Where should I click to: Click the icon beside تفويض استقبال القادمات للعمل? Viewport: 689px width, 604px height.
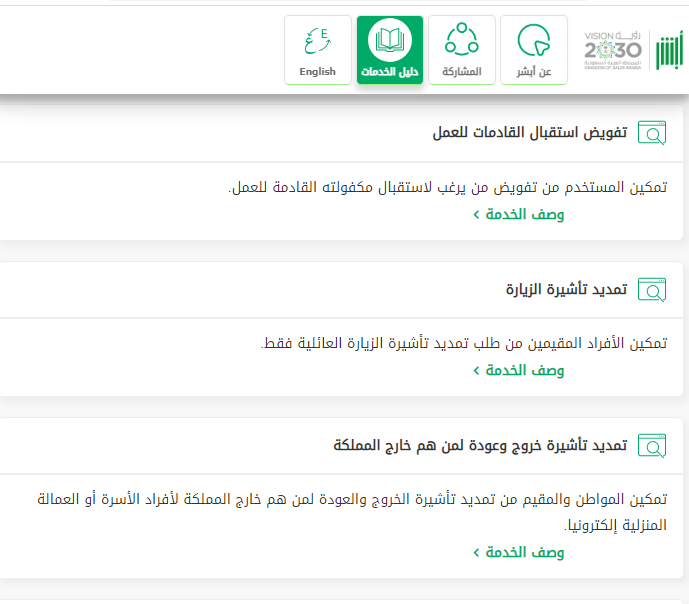tap(651, 133)
